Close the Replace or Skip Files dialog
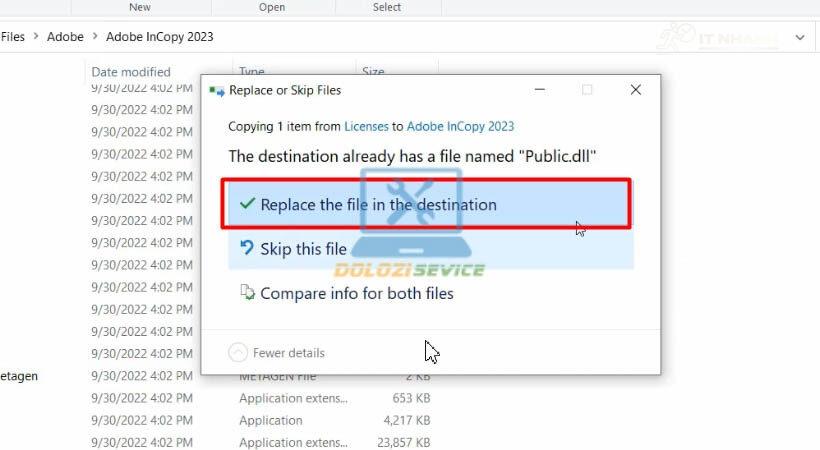This screenshot has width=820, height=450. [x=635, y=90]
